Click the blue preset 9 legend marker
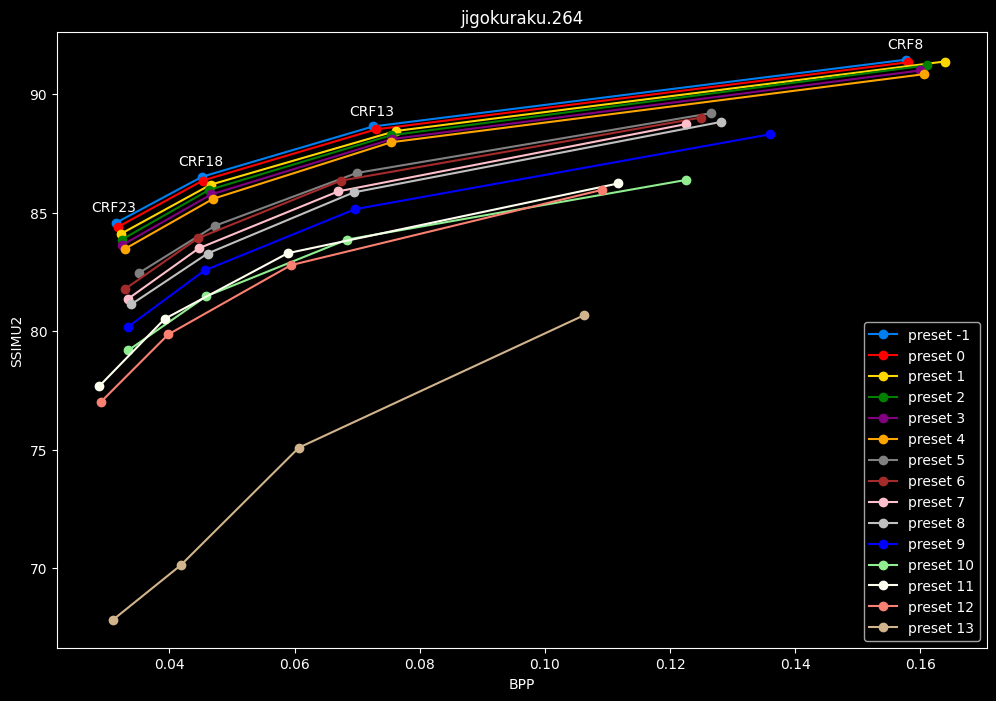Image resolution: width=996 pixels, height=701 pixels. (x=883, y=544)
